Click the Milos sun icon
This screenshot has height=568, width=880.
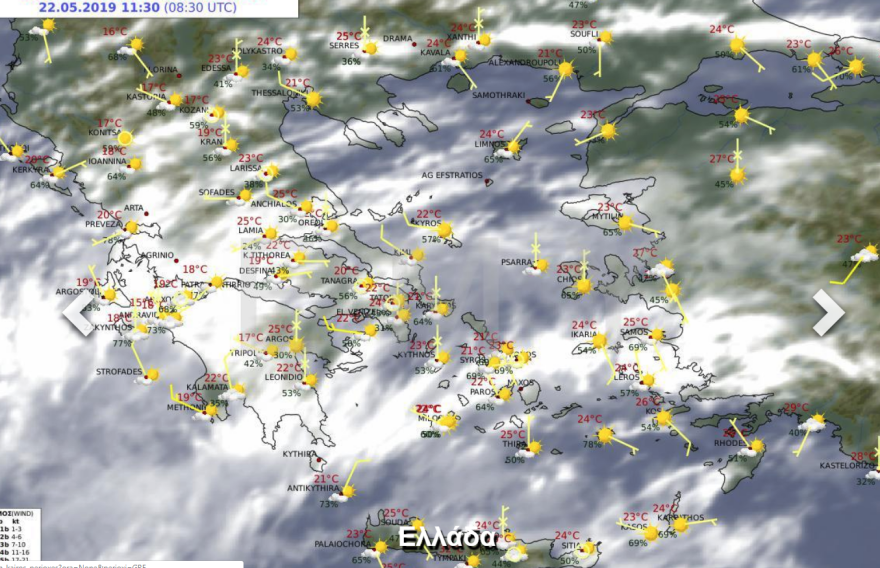click(x=448, y=422)
